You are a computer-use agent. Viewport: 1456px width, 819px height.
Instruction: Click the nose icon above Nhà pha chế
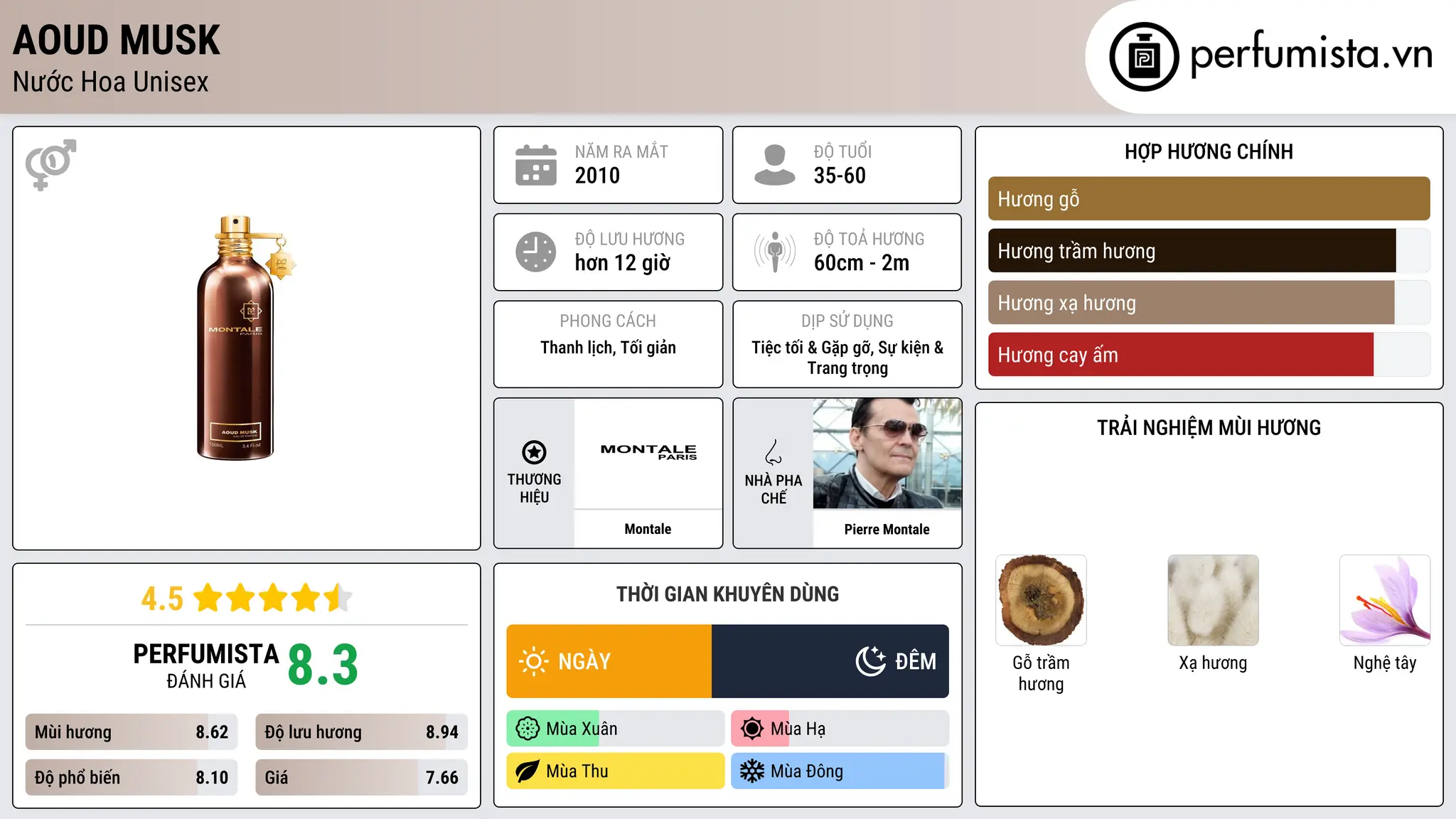coord(773,452)
